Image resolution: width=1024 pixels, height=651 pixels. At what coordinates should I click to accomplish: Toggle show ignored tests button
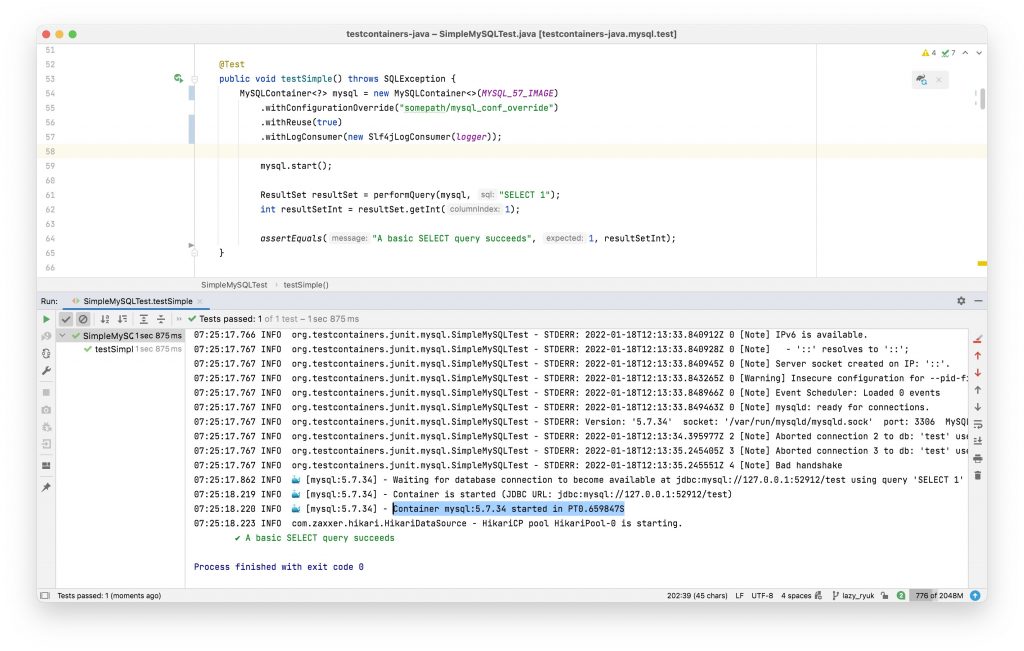[83, 319]
